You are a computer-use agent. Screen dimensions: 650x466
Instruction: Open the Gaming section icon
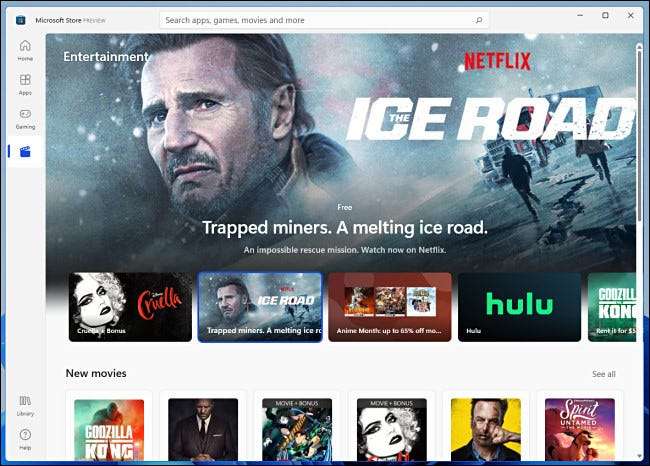click(x=25, y=118)
